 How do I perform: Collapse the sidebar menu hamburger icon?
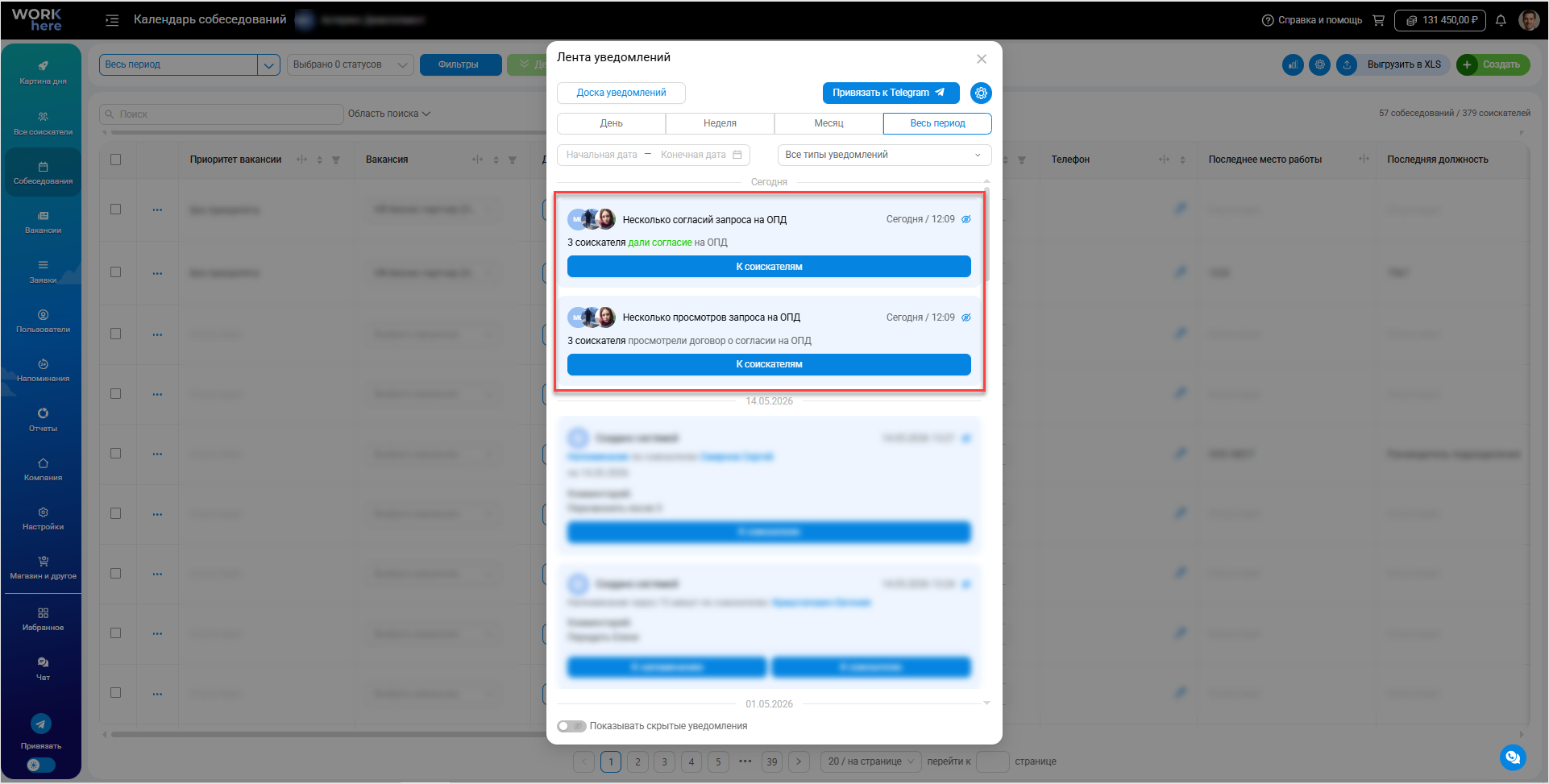pos(112,20)
